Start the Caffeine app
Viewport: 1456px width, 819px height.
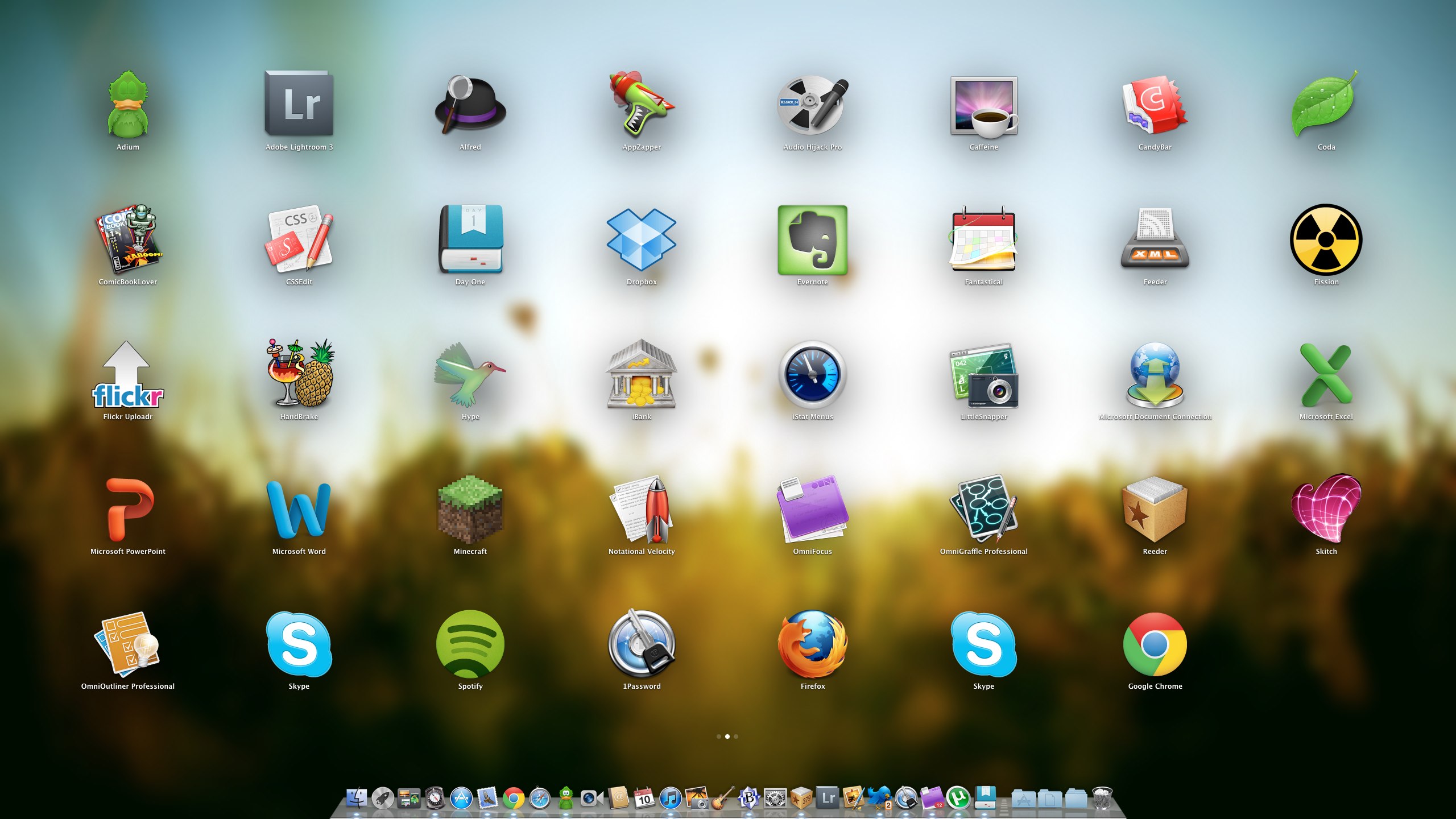tap(984, 106)
